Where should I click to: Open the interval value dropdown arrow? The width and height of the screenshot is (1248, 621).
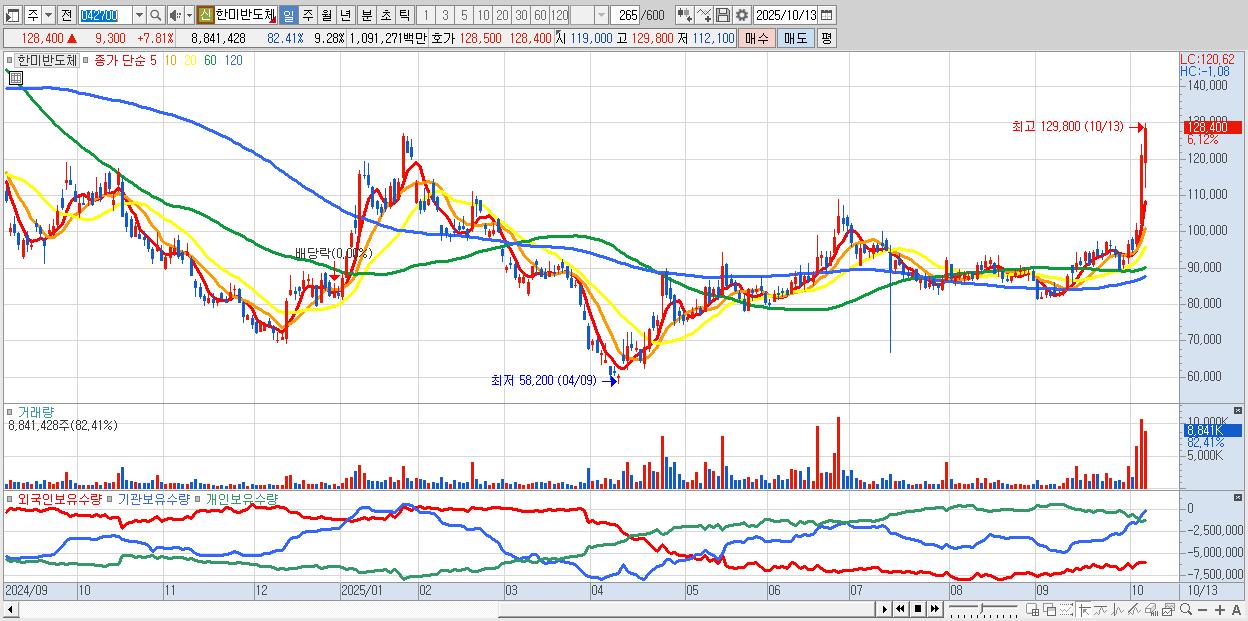point(601,15)
